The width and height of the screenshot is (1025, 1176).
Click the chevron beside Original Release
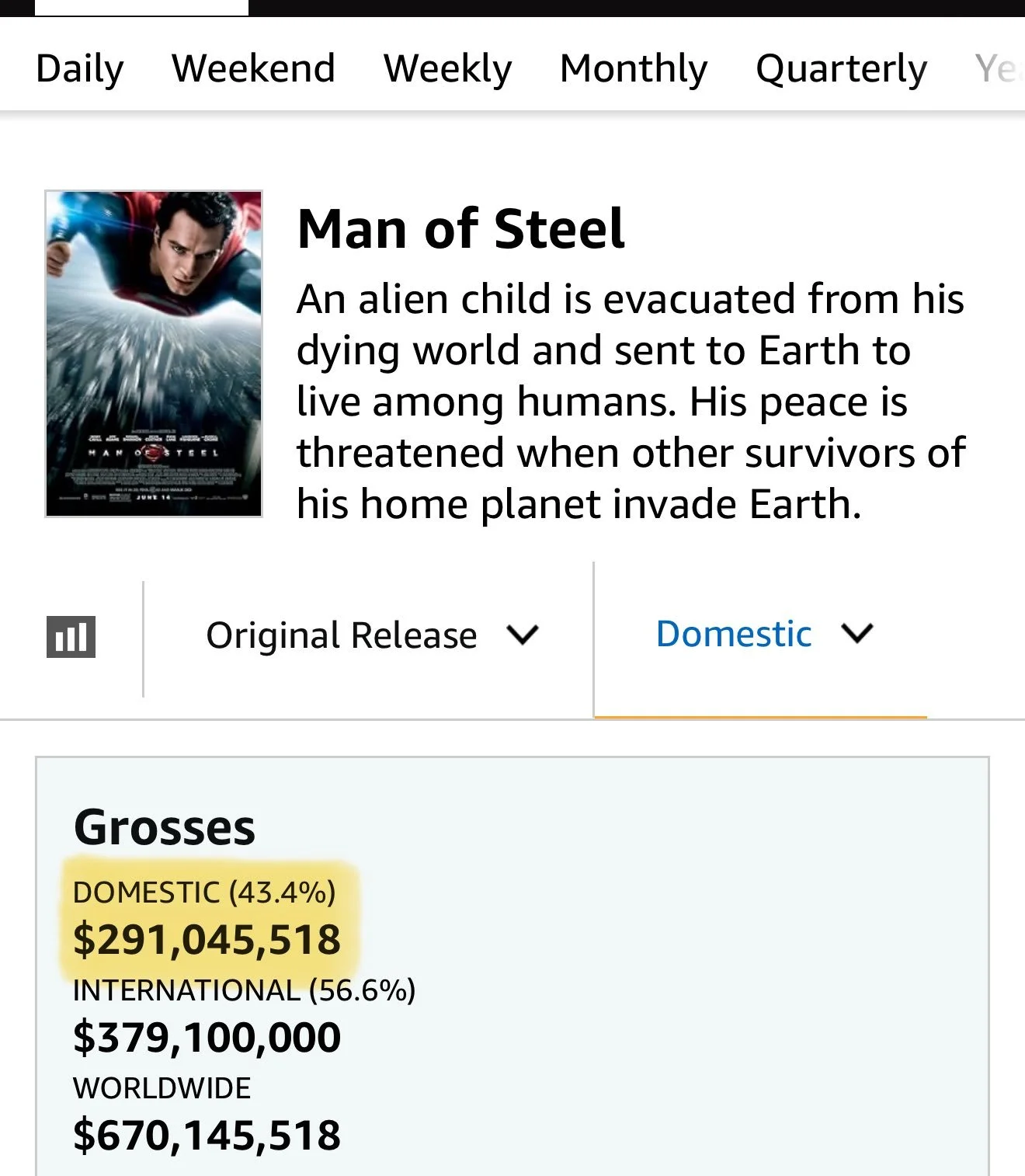point(522,635)
